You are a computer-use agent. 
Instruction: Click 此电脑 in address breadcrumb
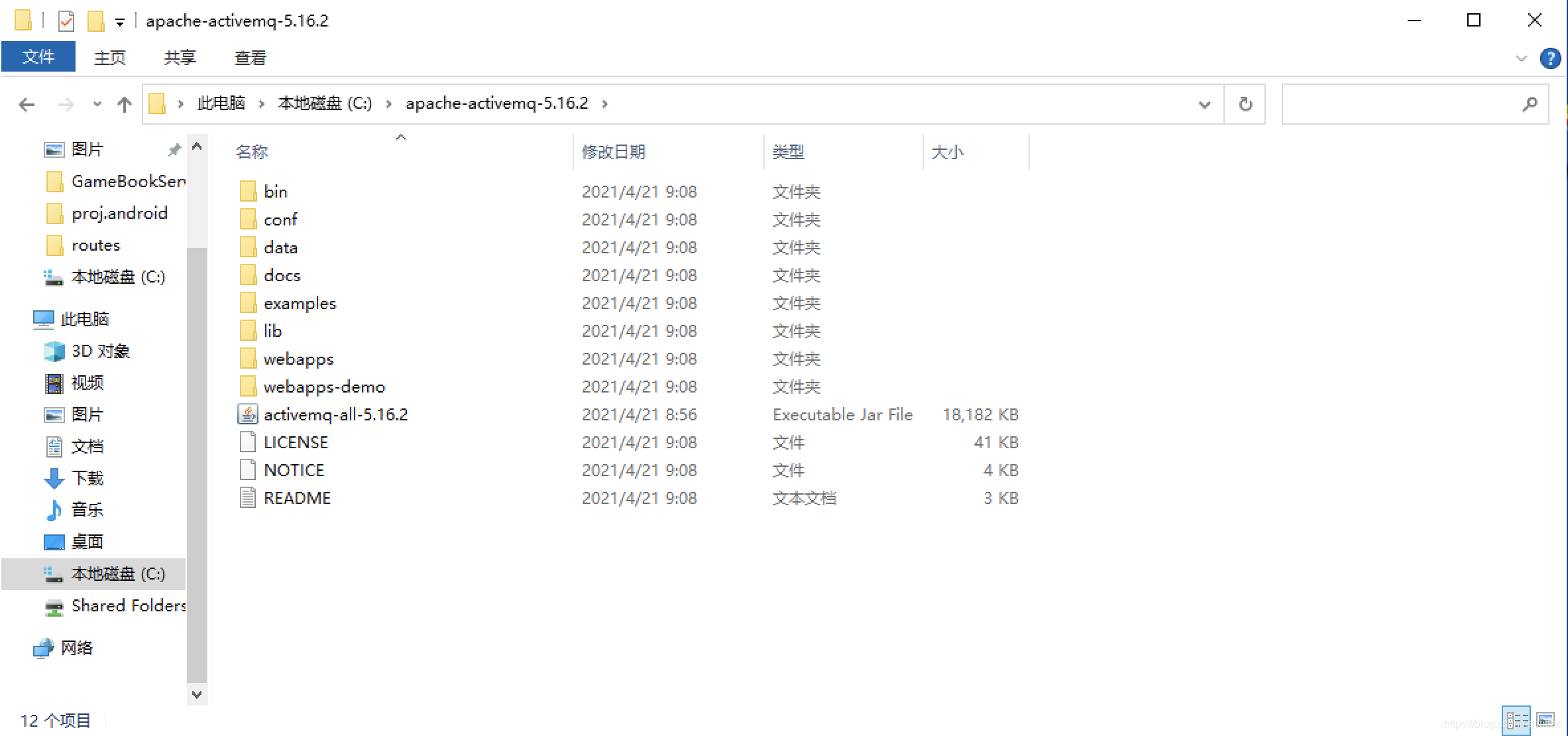click(x=221, y=103)
